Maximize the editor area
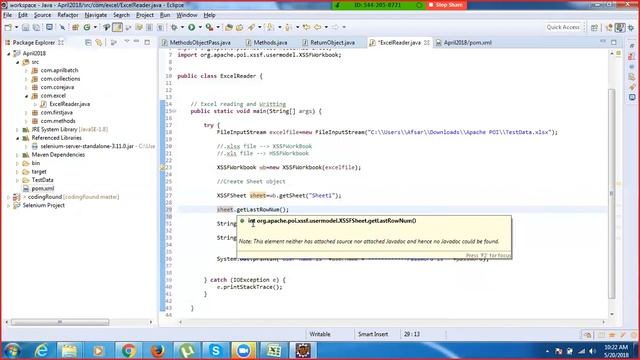This screenshot has height=360, width=640. point(614,42)
